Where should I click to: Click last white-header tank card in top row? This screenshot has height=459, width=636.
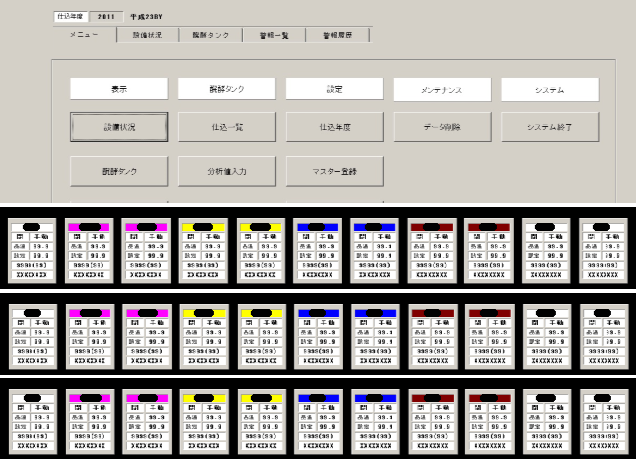click(603, 251)
